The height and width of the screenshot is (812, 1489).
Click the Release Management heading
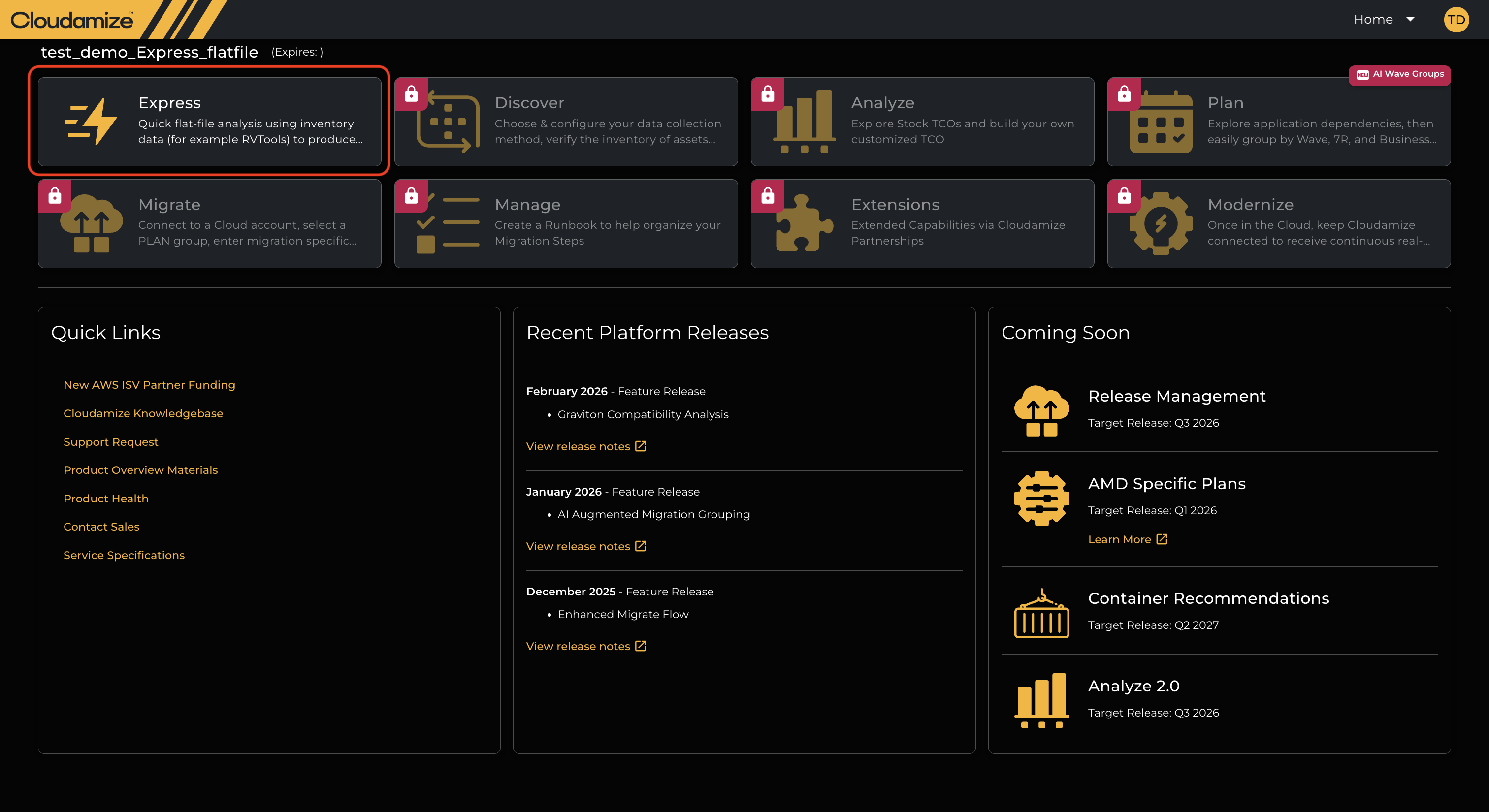1177,396
